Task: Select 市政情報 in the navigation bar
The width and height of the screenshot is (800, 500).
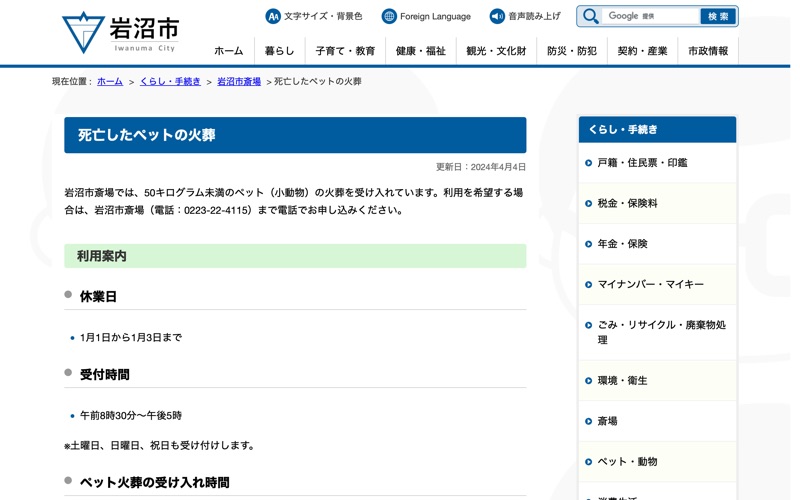Action: coord(708,51)
